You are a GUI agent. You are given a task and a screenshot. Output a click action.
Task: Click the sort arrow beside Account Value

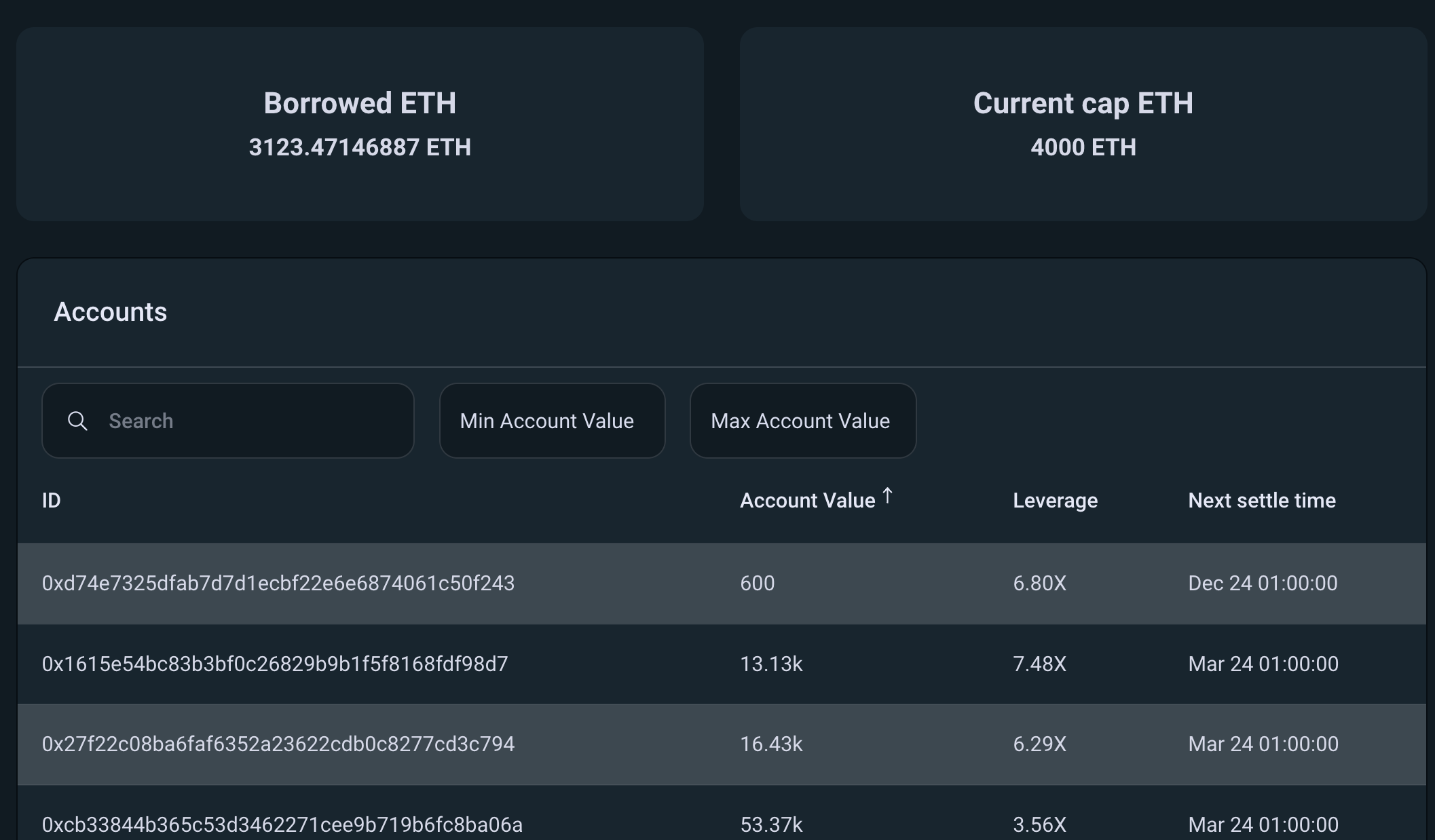click(x=887, y=496)
